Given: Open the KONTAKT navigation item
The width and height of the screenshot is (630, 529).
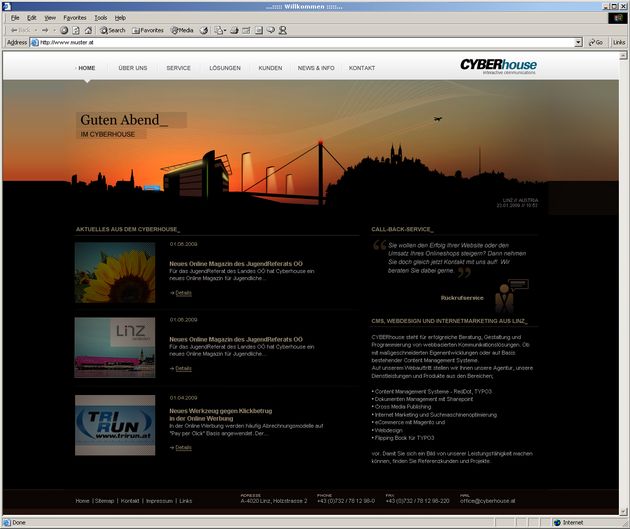Looking at the screenshot, I should click(x=362, y=68).
